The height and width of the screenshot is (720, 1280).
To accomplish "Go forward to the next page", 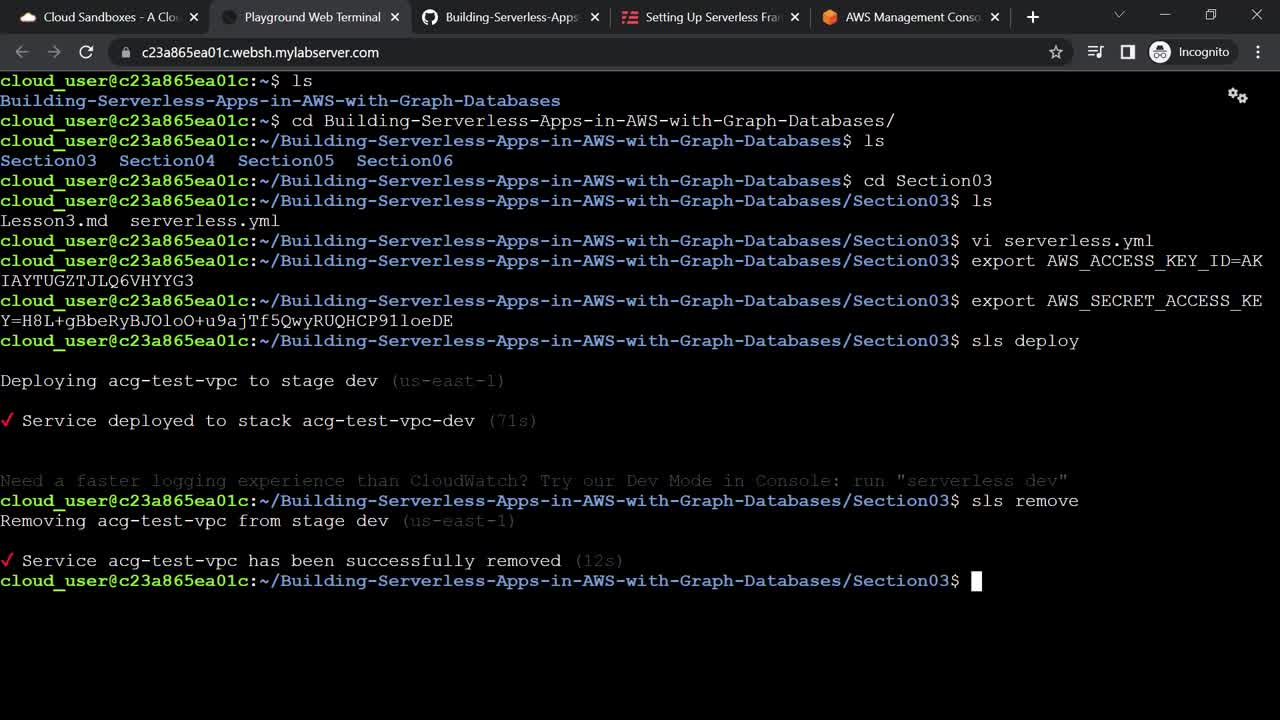I will coord(54,52).
